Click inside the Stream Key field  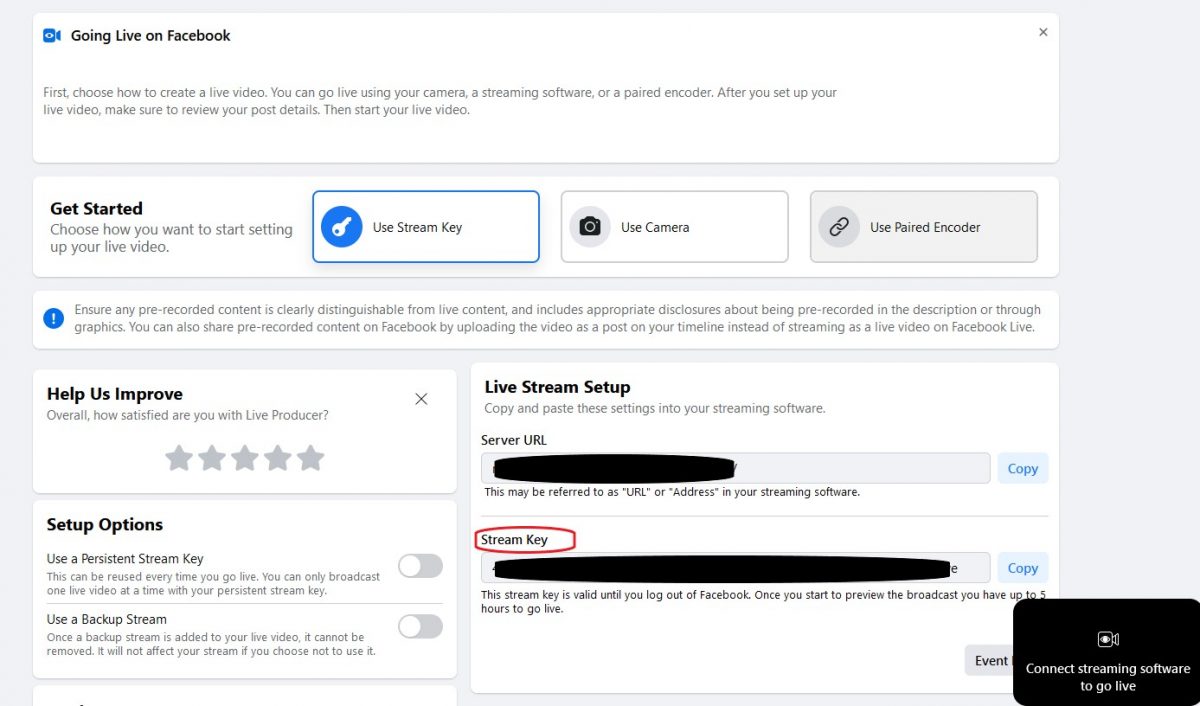735,567
